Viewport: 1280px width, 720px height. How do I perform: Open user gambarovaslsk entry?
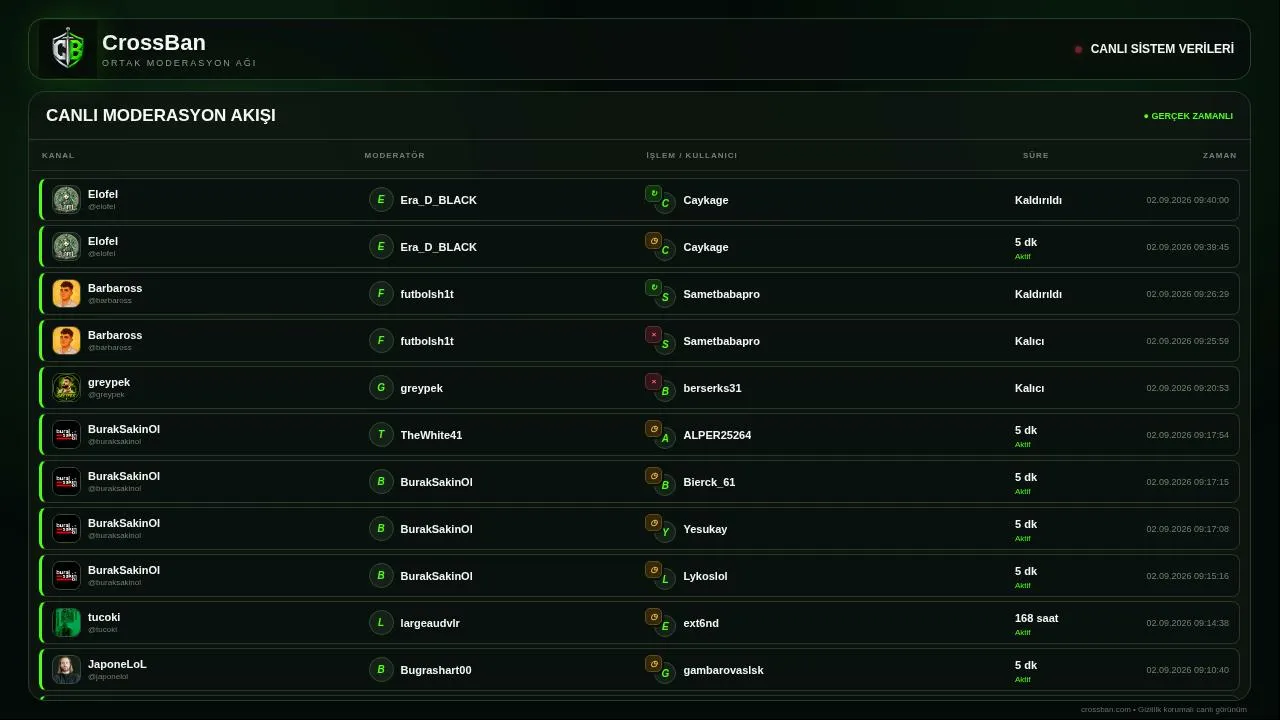(x=723, y=670)
